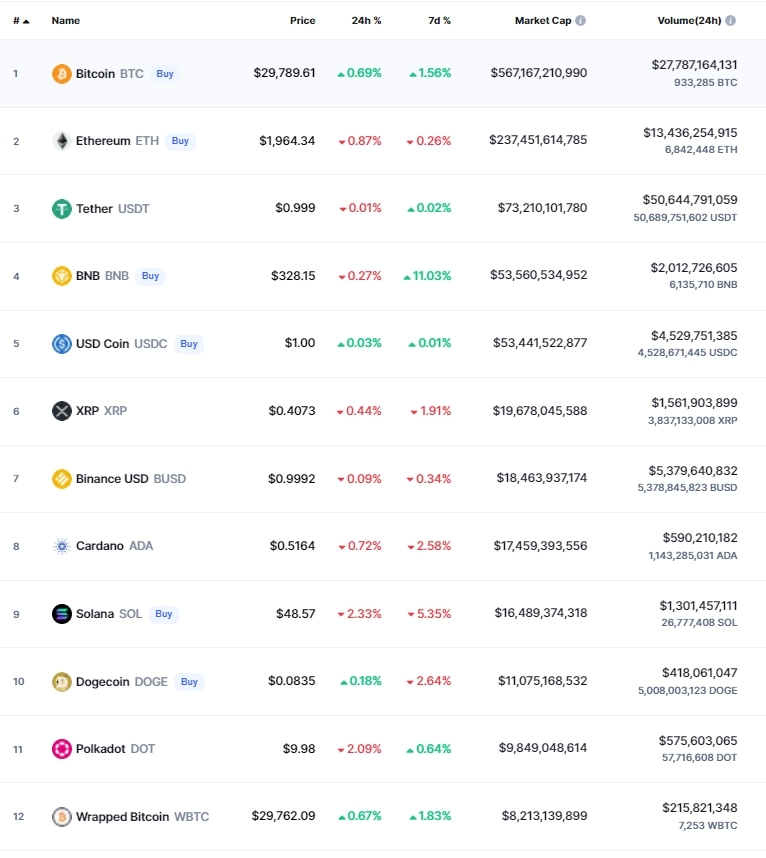Click the Polkadot pink logo icon
Viewport: 766px width, 858px height.
tap(62, 749)
